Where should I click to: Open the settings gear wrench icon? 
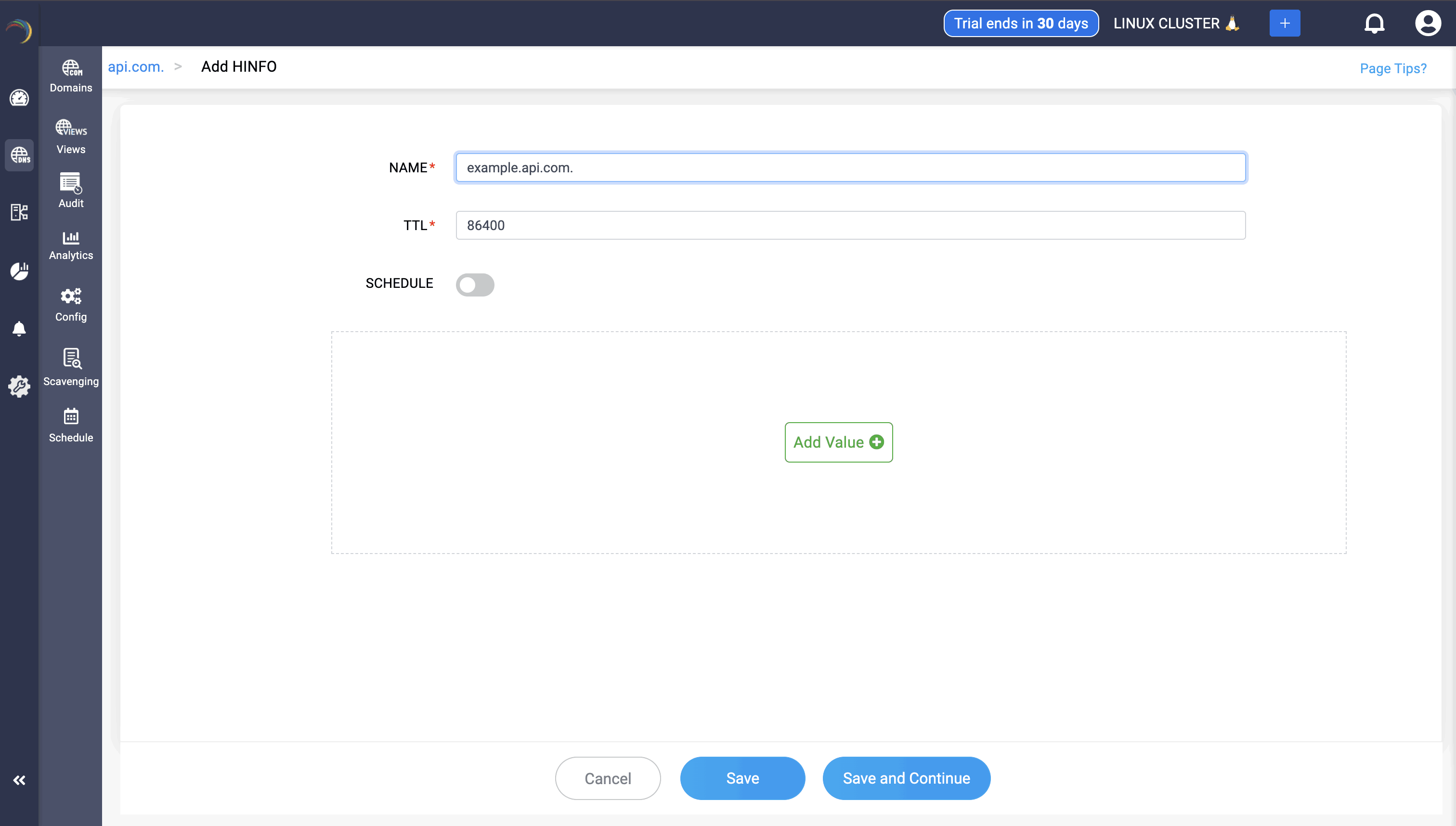coord(19,387)
